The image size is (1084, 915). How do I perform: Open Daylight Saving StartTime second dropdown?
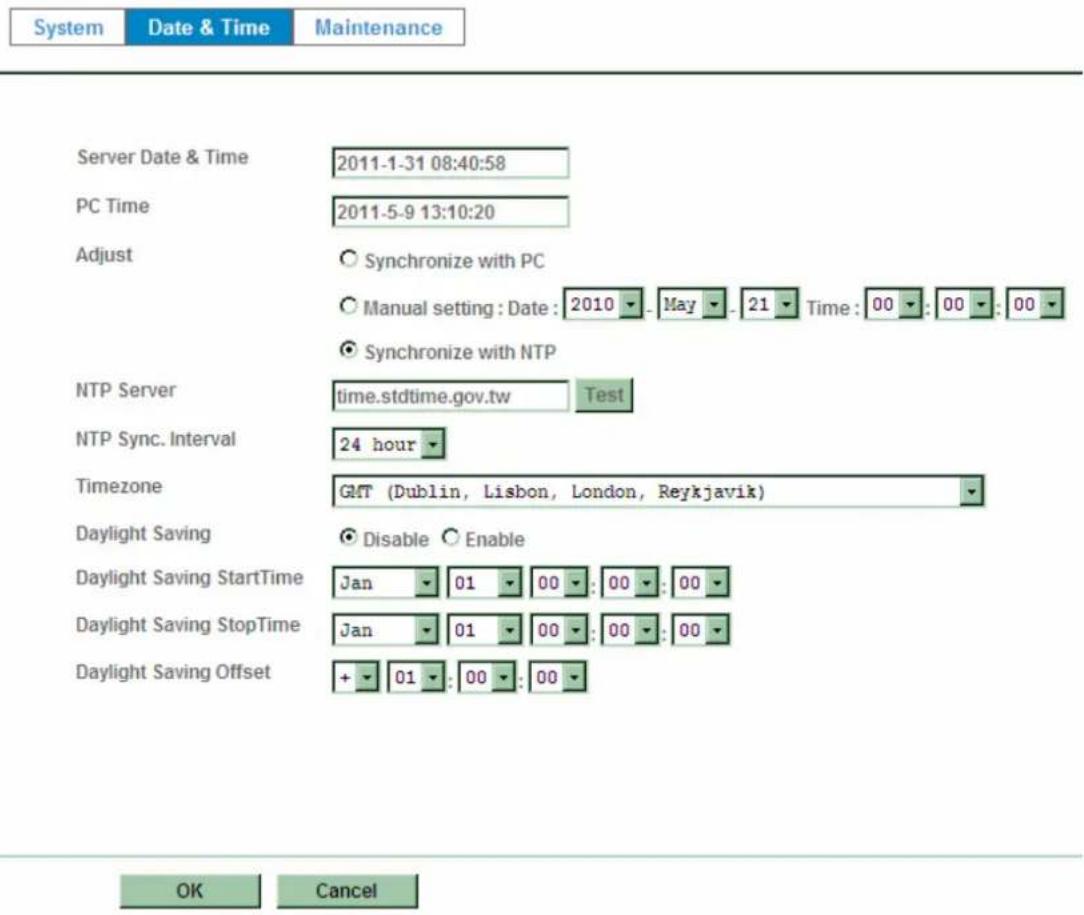(x=700, y=583)
